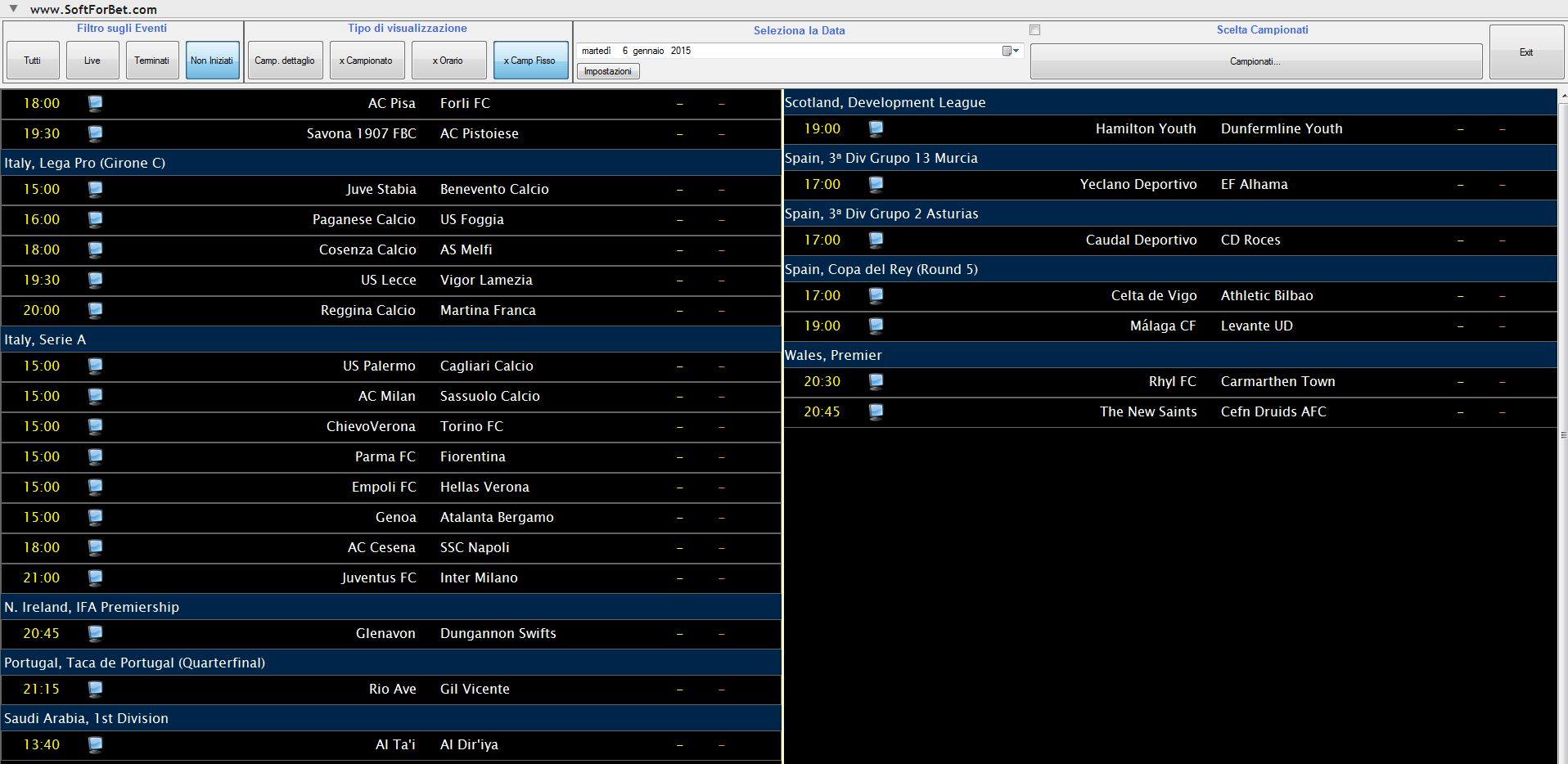Click monitor icon beside Glenavon
Viewport: 1568px width, 764px height.
pyautogui.click(x=95, y=633)
